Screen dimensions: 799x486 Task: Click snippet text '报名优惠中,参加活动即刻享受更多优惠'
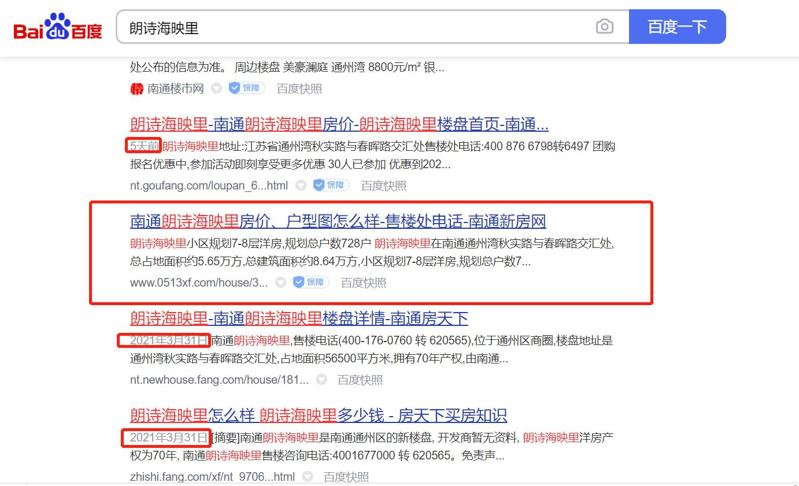pos(228,164)
